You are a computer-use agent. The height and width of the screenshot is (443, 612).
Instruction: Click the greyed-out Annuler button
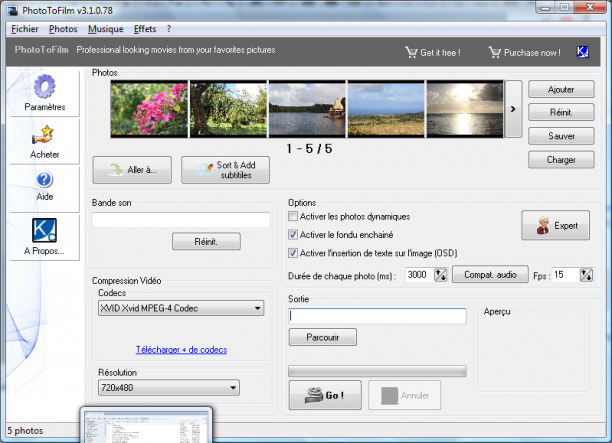pyautogui.click(x=404, y=395)
